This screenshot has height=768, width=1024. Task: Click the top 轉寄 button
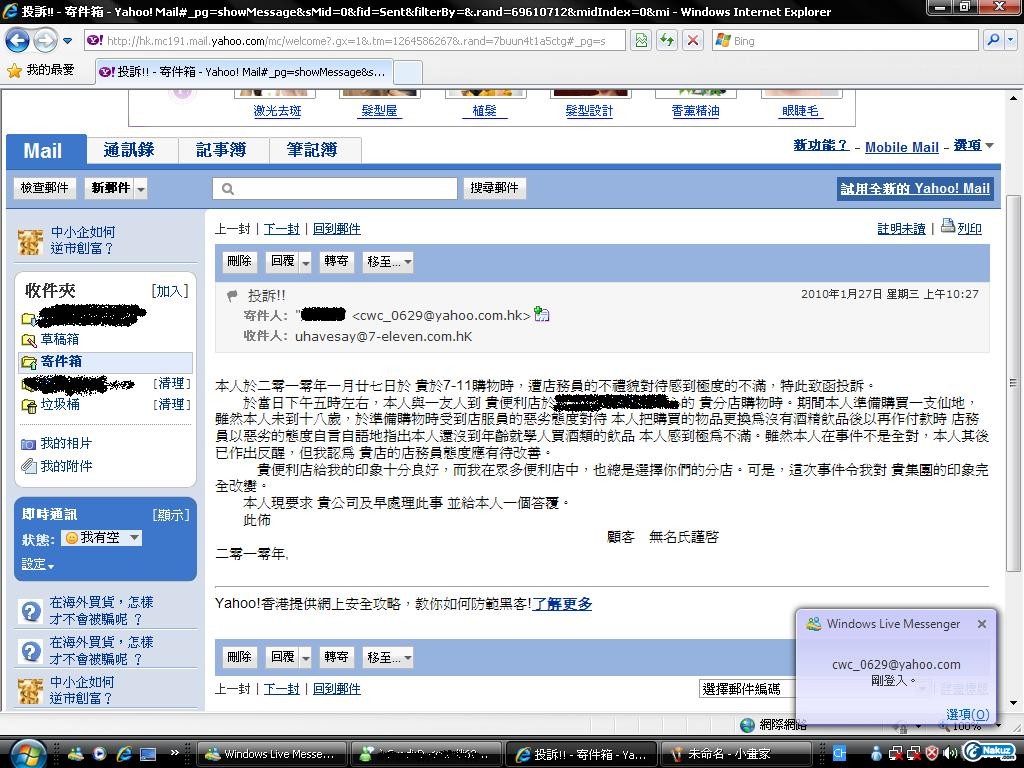(x=336, y=261)
